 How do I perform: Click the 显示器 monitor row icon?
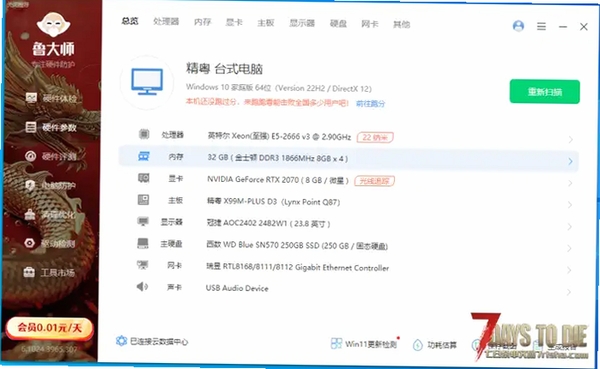(x=143, y=221)
